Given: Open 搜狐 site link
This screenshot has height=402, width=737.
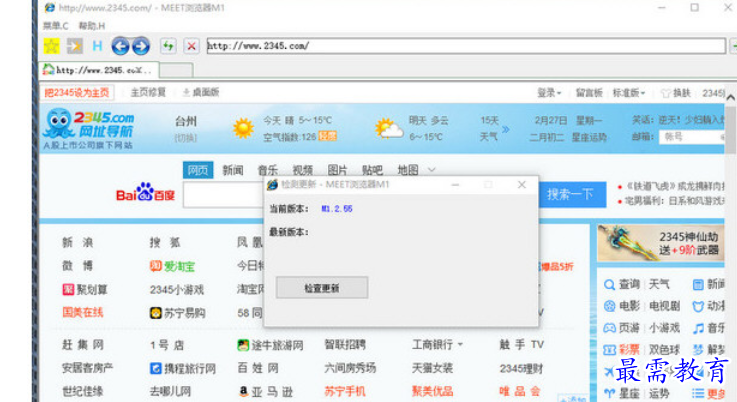Looking at the screenshot, I should 165,243.
